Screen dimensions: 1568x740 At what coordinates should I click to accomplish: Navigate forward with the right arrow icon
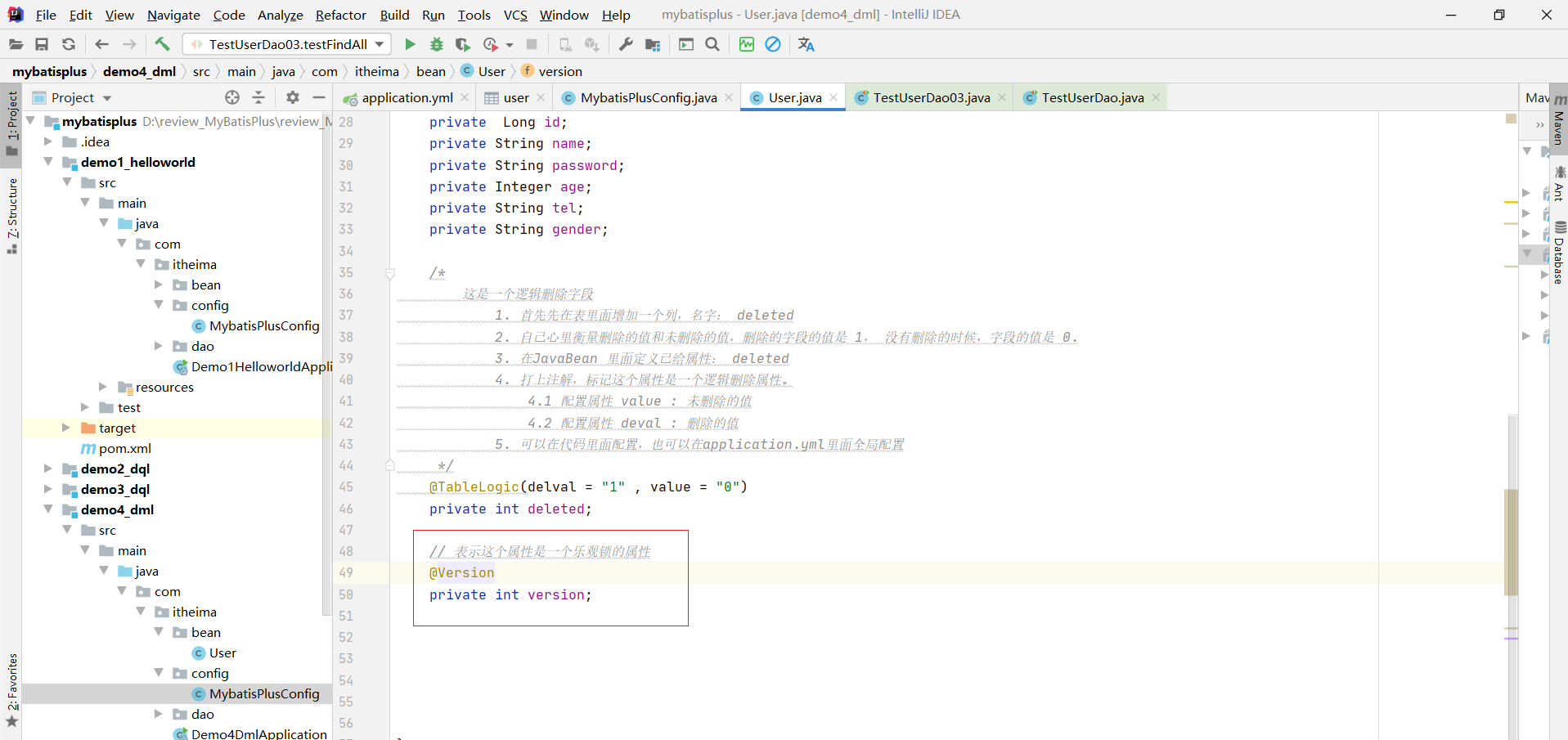[129, 44]
